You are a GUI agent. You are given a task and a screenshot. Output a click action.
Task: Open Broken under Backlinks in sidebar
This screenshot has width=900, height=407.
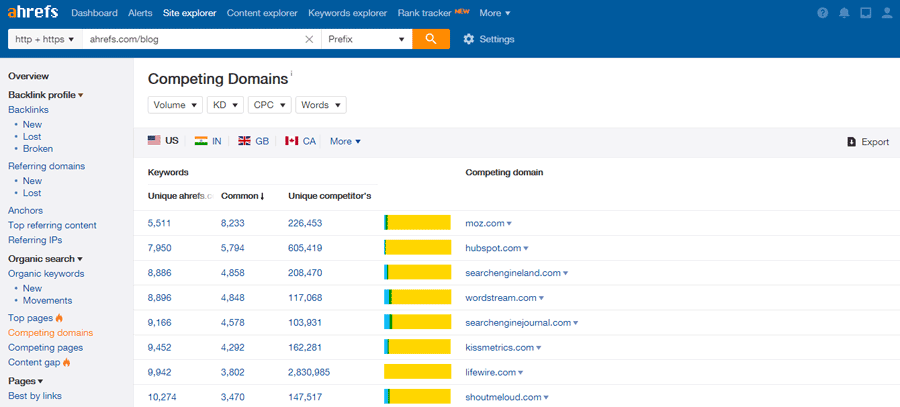pyautogui.click(x=38, y=149)
